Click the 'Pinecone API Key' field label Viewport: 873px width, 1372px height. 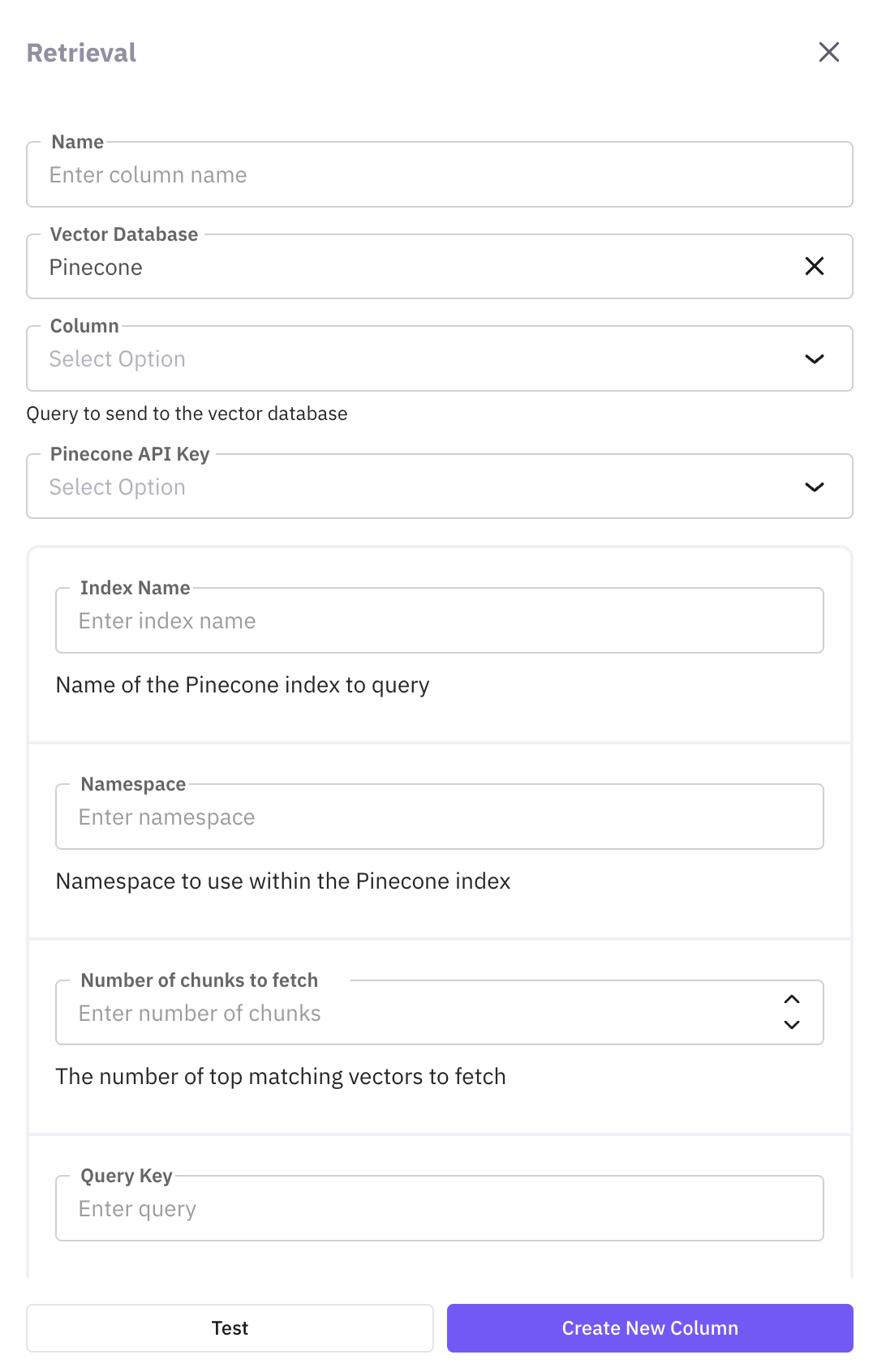pyautogui.click(x=130, y=454)
